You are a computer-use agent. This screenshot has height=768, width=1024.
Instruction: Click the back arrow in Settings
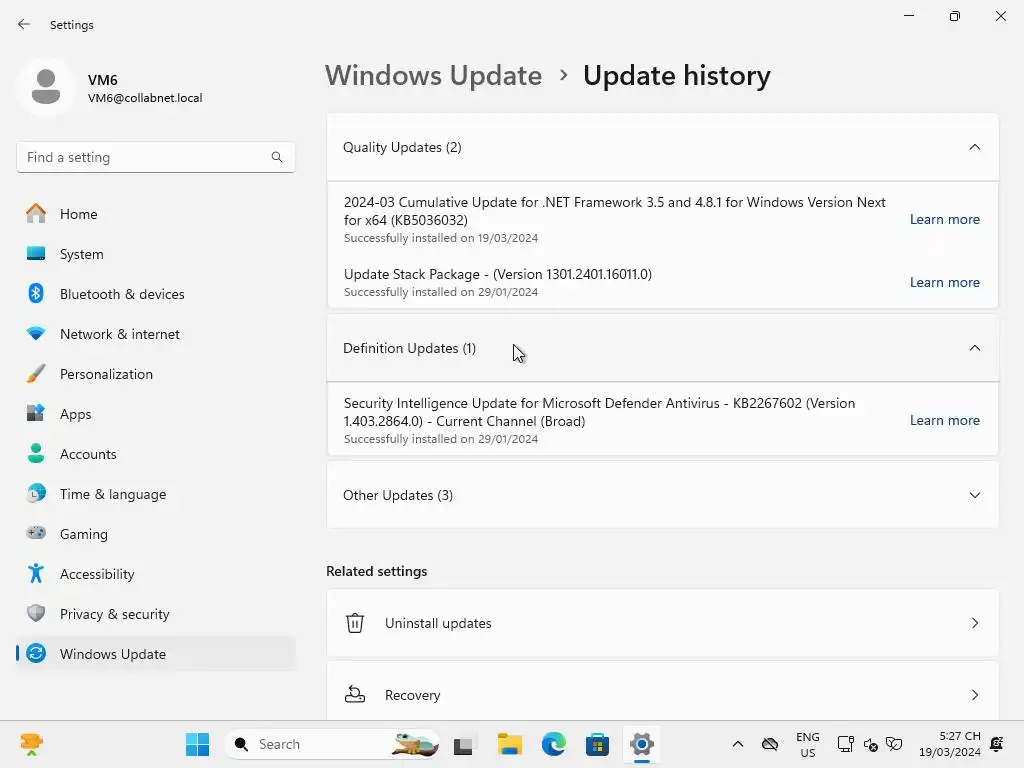[x=24, y=24]
